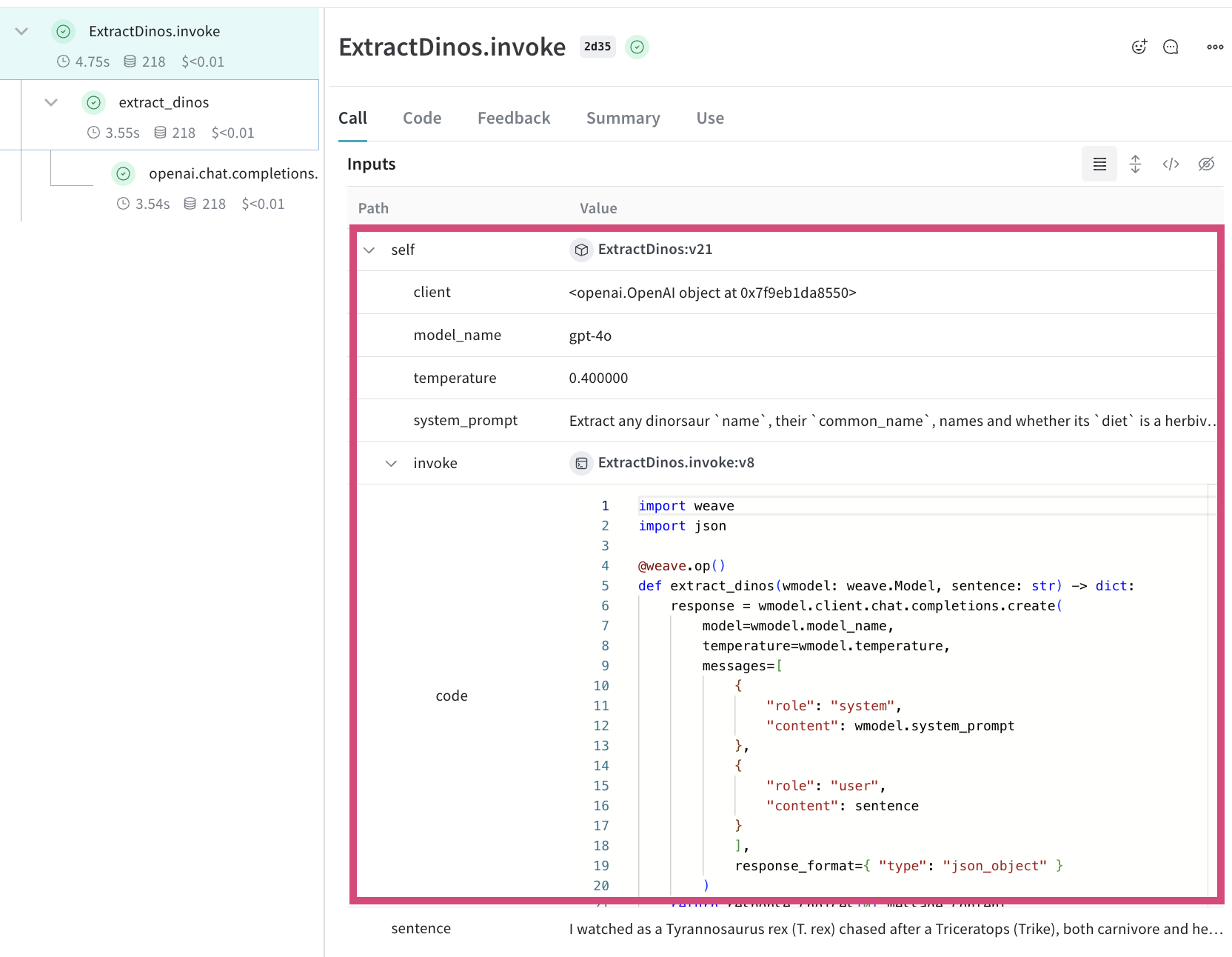Switch inputs to list view icon
The width and height of the screenshot is (1232, 957).
click(1099, 164)
